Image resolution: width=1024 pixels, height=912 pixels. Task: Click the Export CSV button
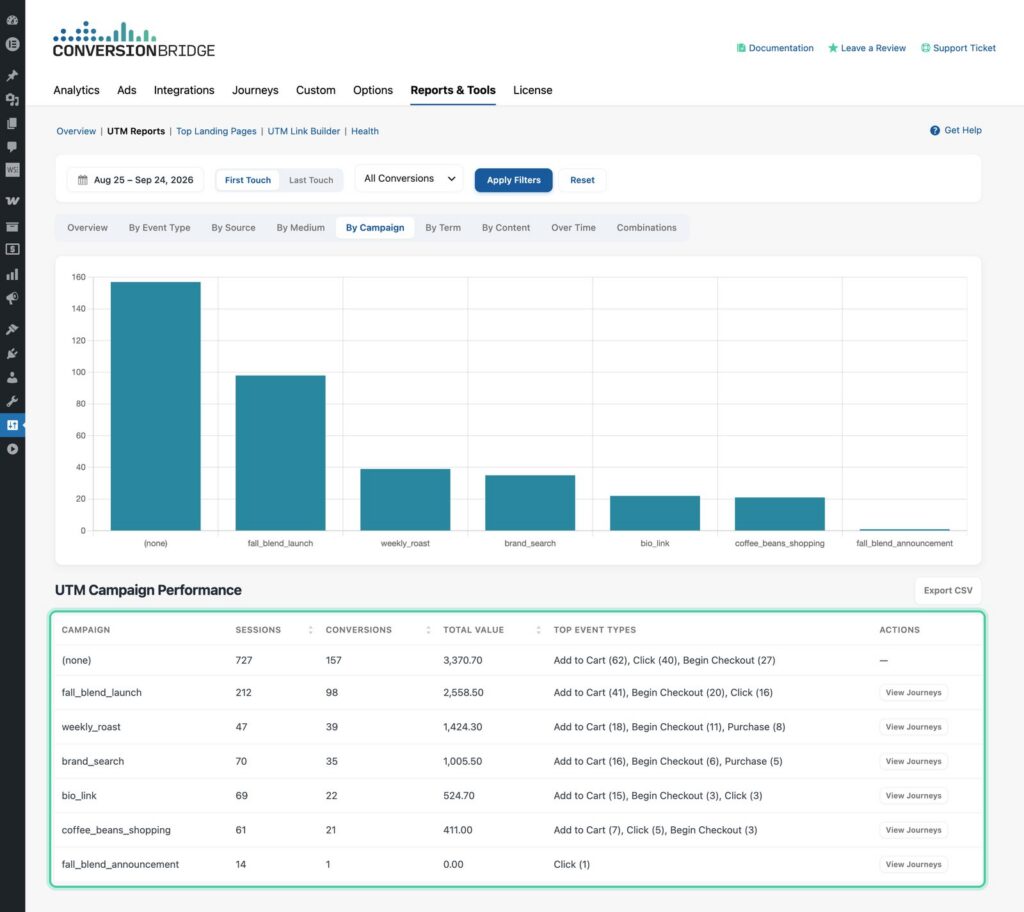[948, 591]
